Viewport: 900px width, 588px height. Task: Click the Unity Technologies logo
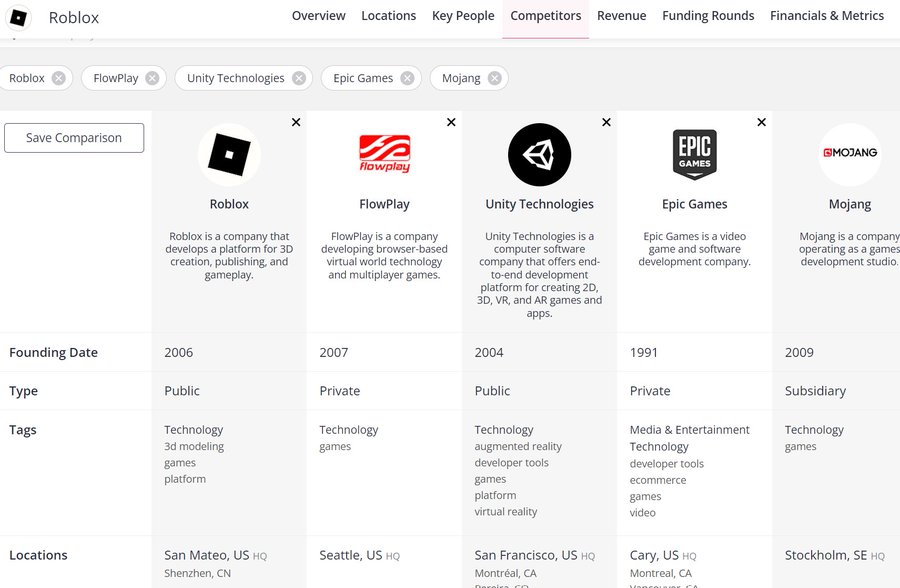coord(540,154)
